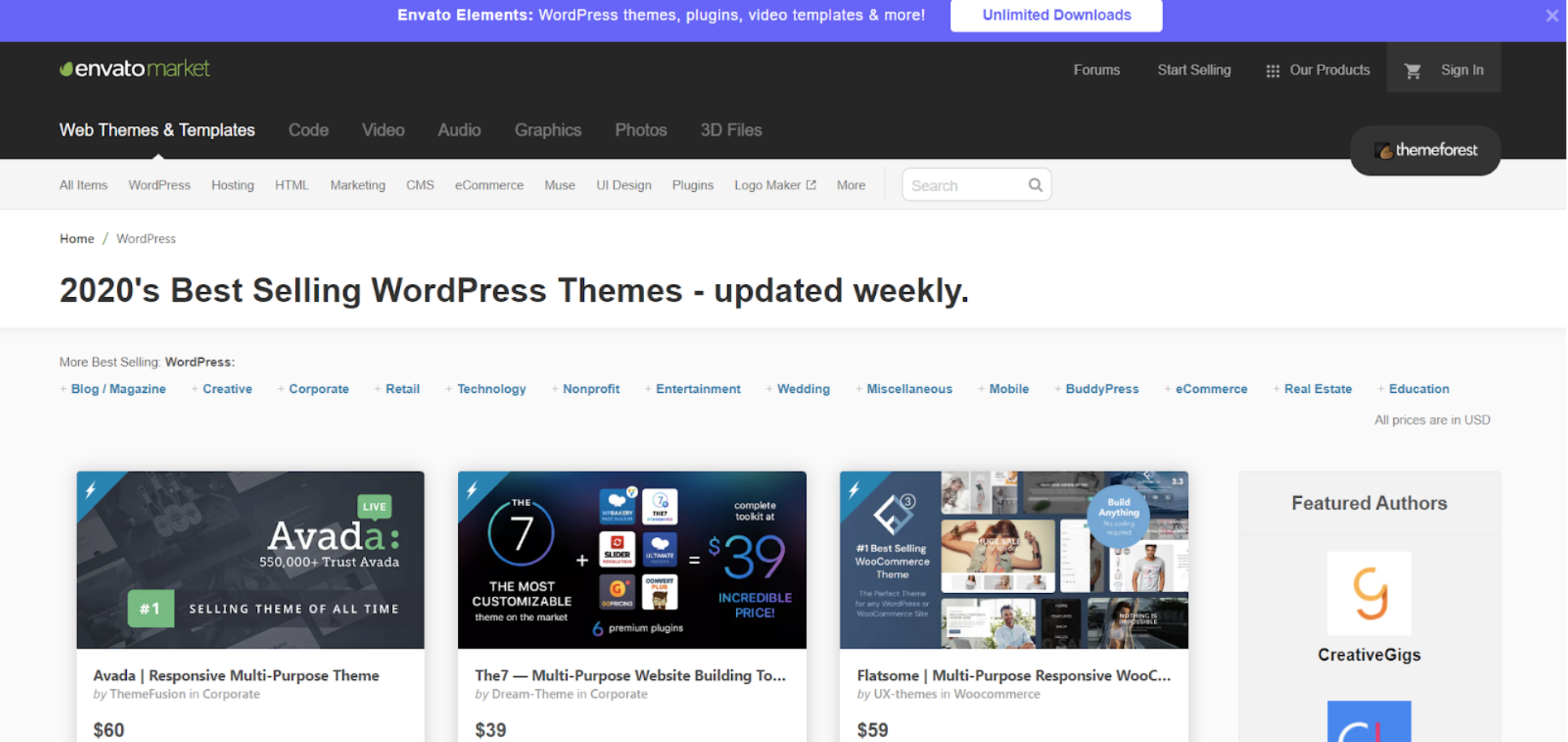Filter by Technology category

pyautogui.click(x=491, y=389)
